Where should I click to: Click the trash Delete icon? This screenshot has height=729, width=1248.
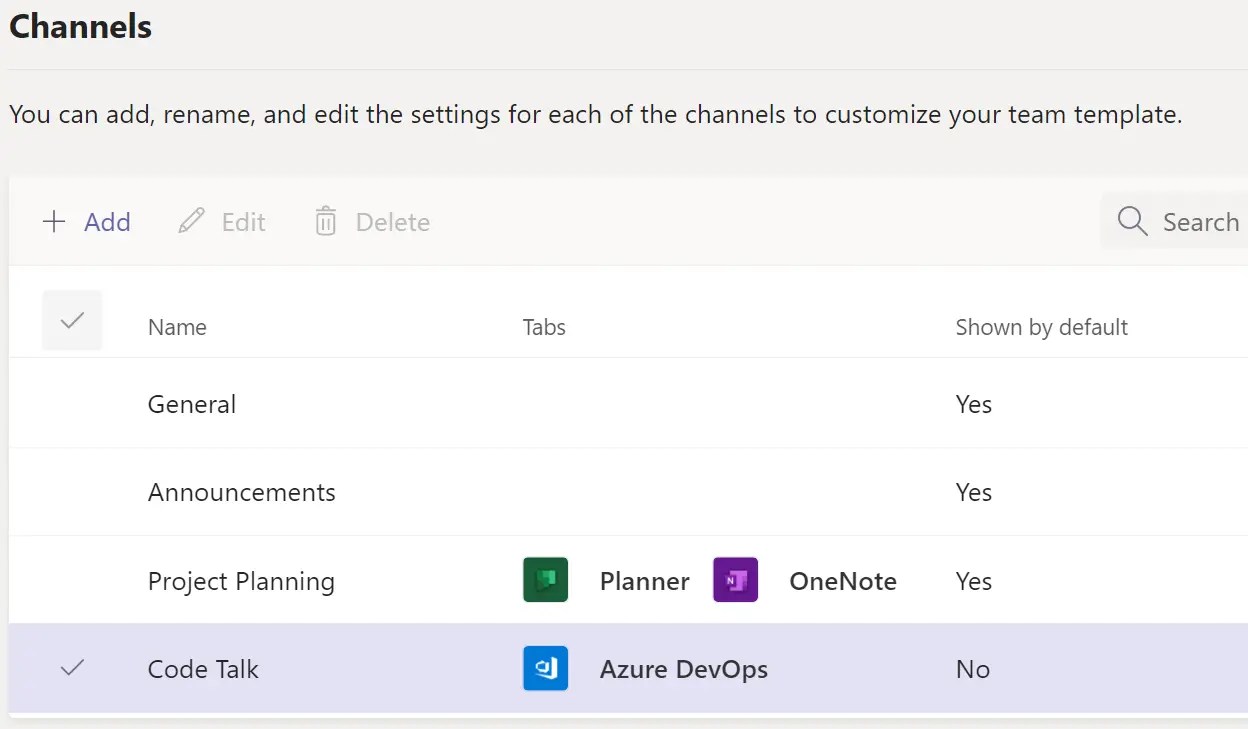(325, 221)
